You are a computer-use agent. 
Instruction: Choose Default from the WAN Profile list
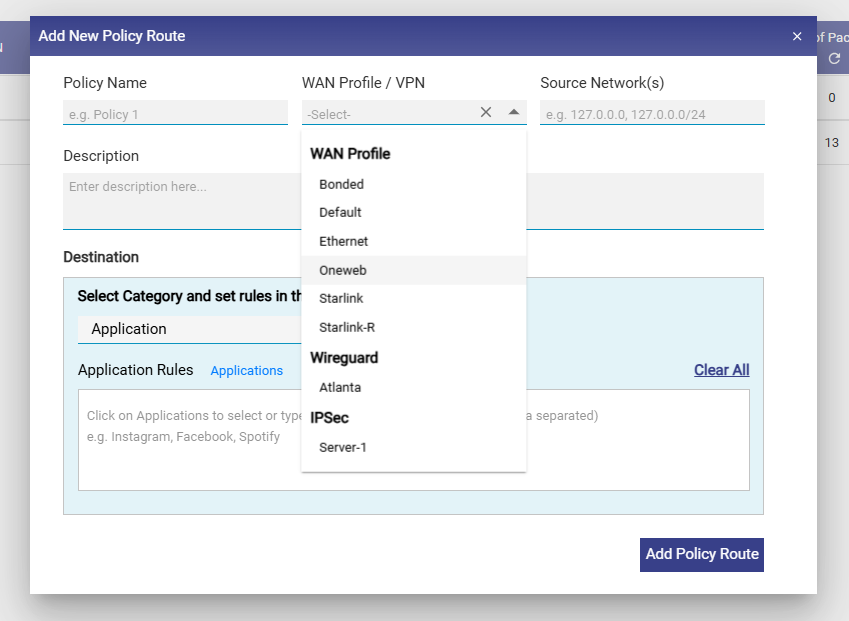pos(340,213)
